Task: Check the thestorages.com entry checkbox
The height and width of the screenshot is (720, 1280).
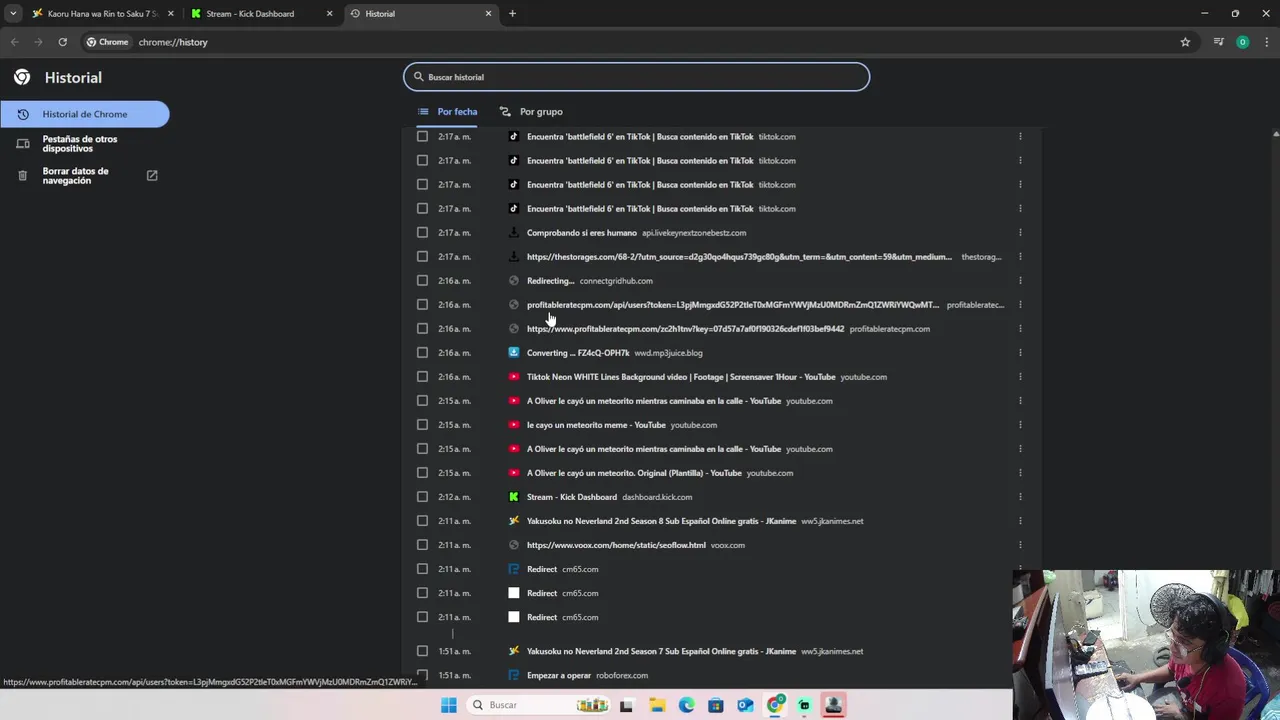Action: (x=422, y=257)
